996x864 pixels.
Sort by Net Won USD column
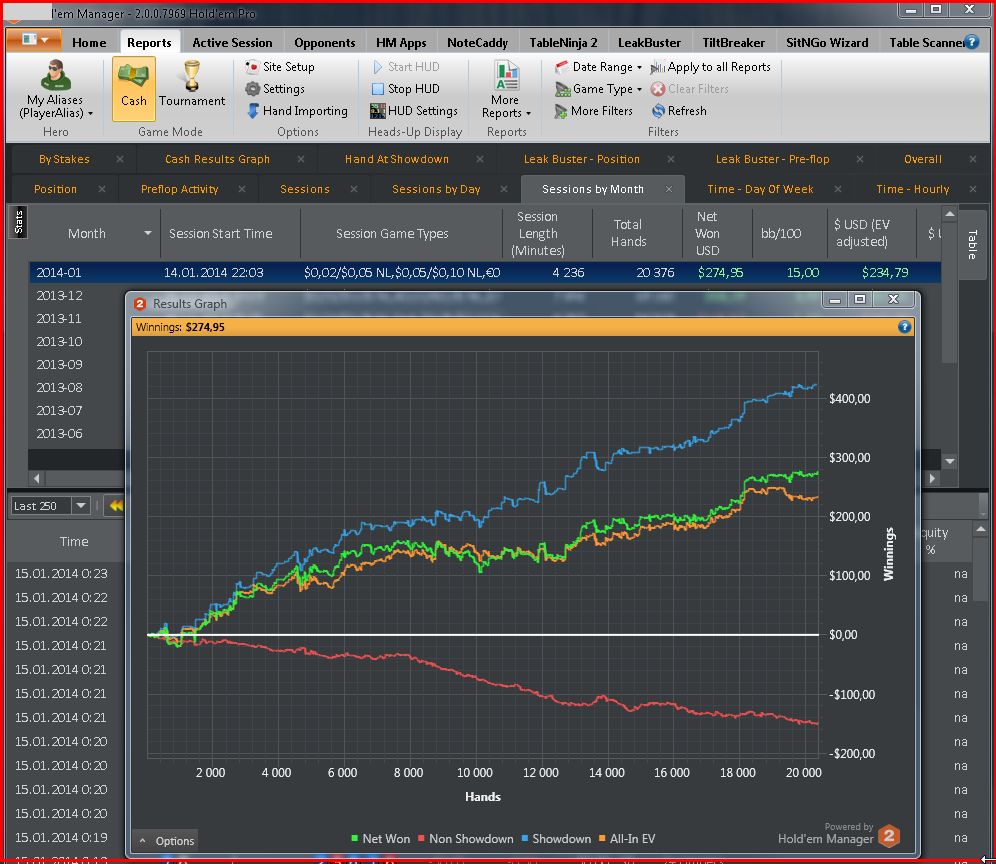[707, 233]
